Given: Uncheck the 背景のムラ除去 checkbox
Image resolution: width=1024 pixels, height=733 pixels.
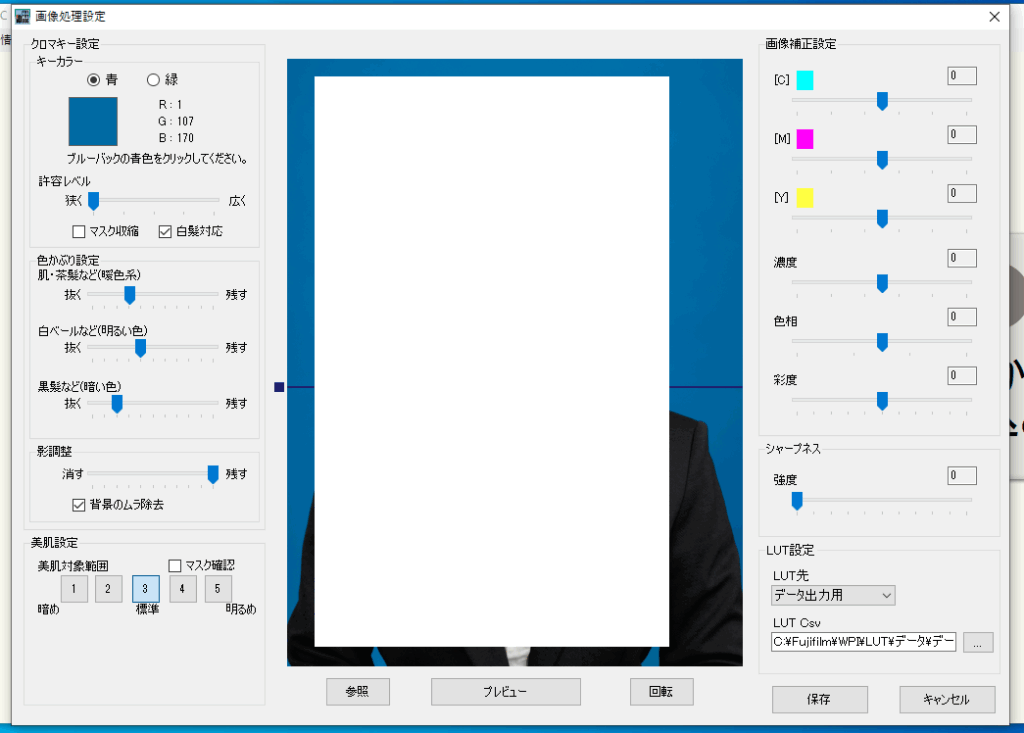Looking at the screenshot, I should click(x=79, y=504).
